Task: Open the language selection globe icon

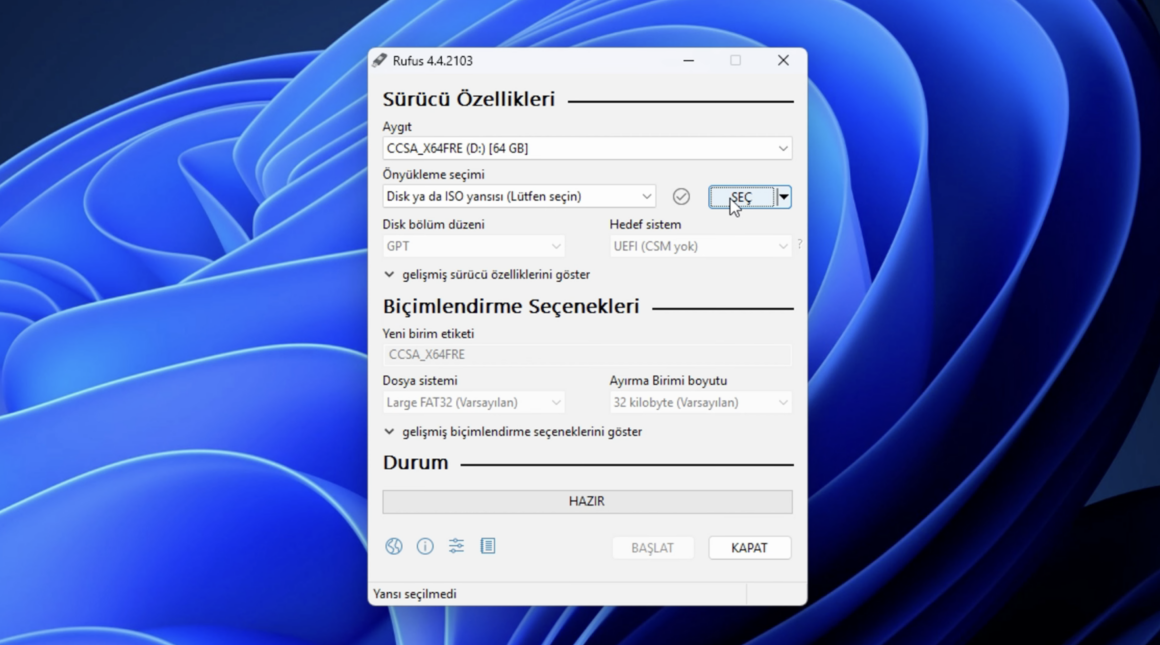Action: tap(394, 547)
